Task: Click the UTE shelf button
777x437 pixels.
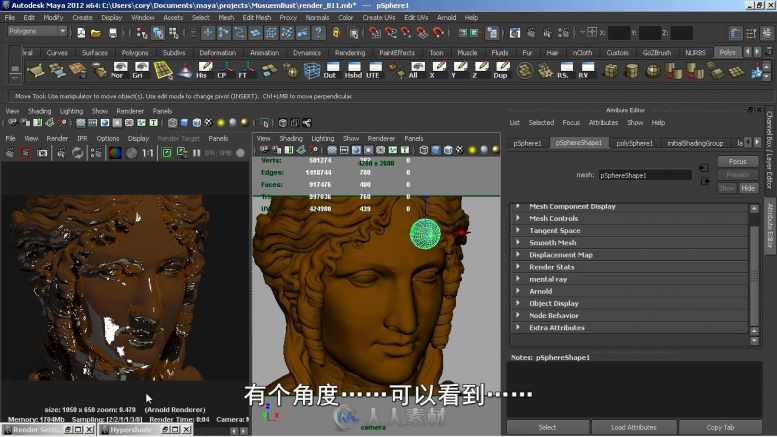Action: point(374,70)
